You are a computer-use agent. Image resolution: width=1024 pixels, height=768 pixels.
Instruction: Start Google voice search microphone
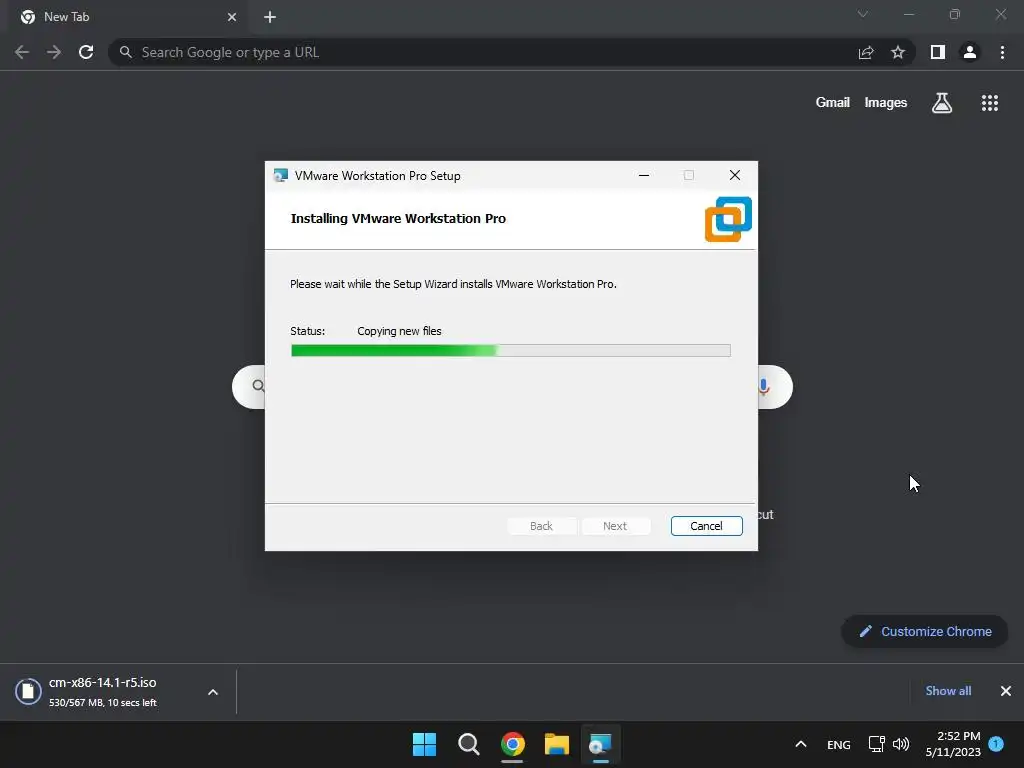click(x=763, y=387)
